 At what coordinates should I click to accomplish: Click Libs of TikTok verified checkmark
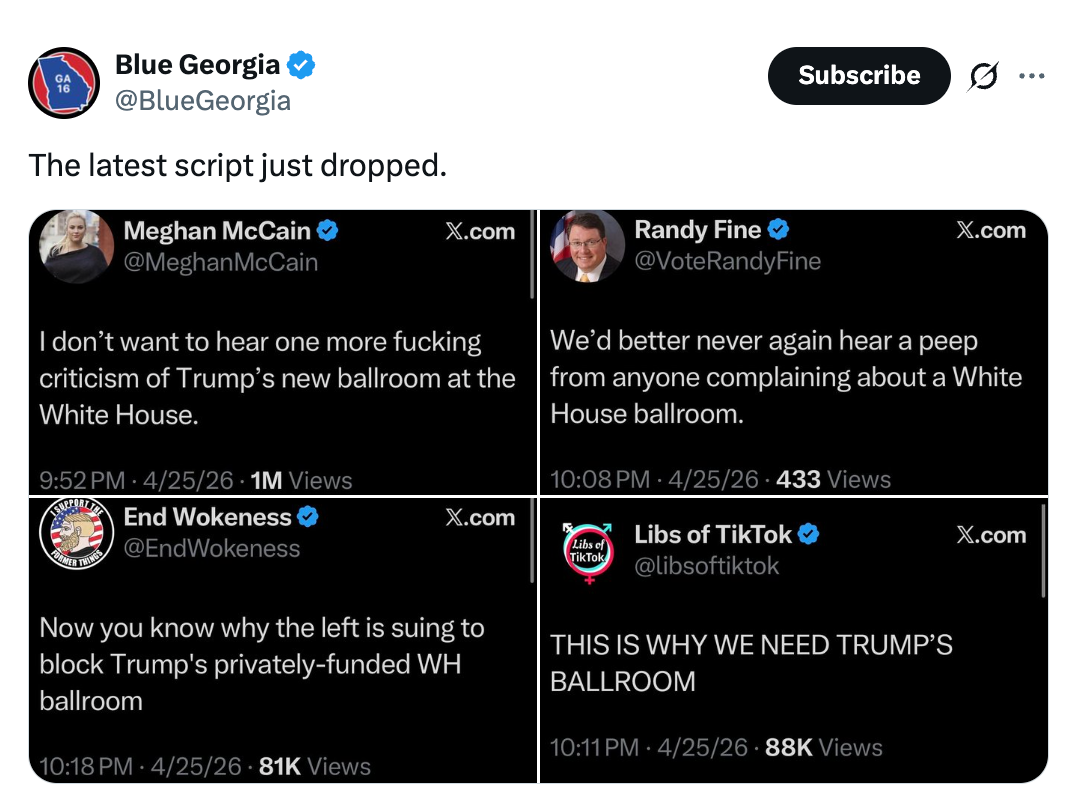click(809, 535)
